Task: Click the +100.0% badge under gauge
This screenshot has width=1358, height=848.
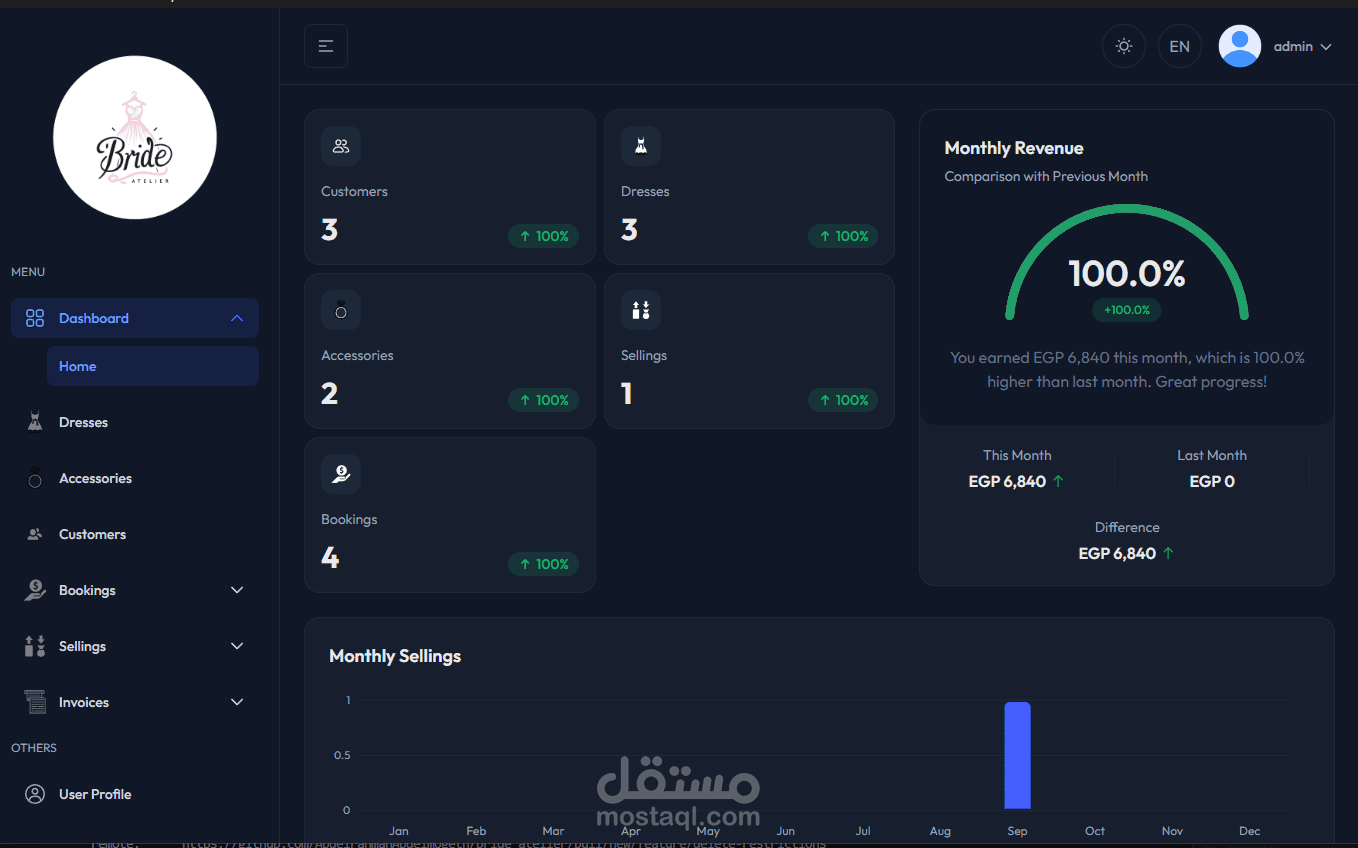Action: click(1127, 310)
